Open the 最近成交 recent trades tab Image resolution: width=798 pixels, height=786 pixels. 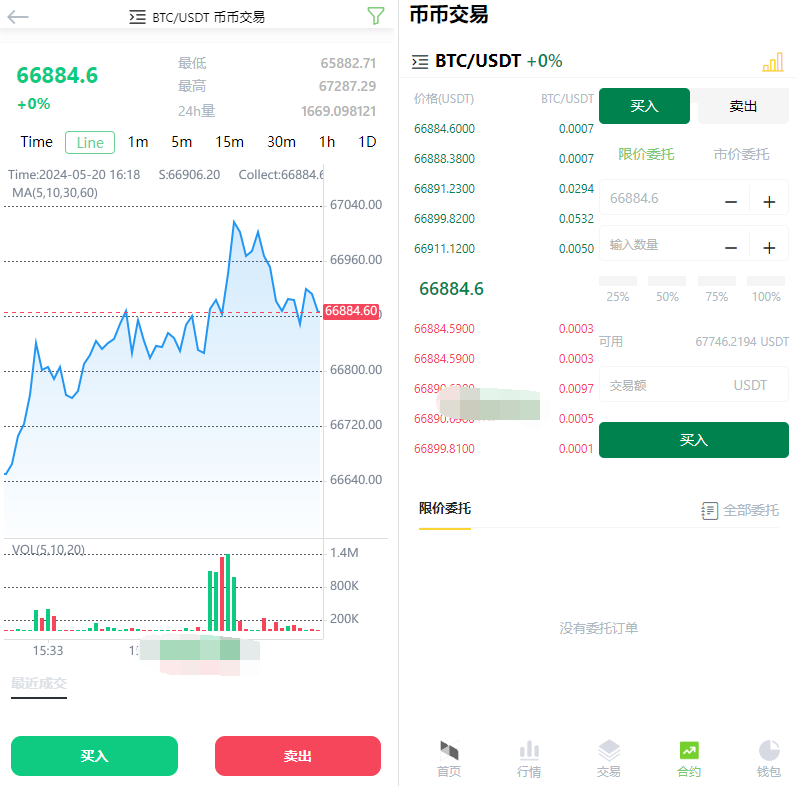point(39,684)
